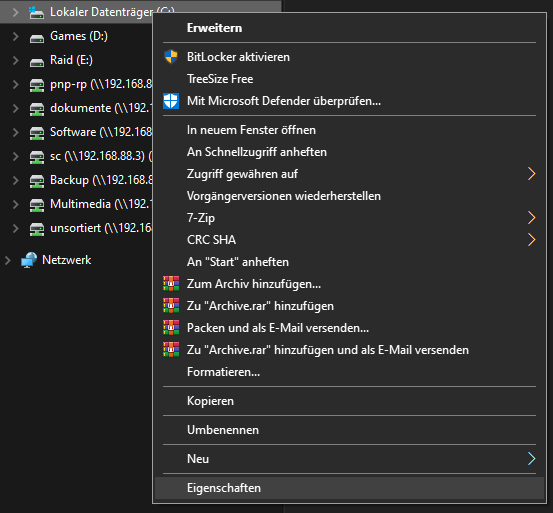This screenshot has height=513, width=553.
Task: Click the Backup network drive icon
Action: [37, 181]
